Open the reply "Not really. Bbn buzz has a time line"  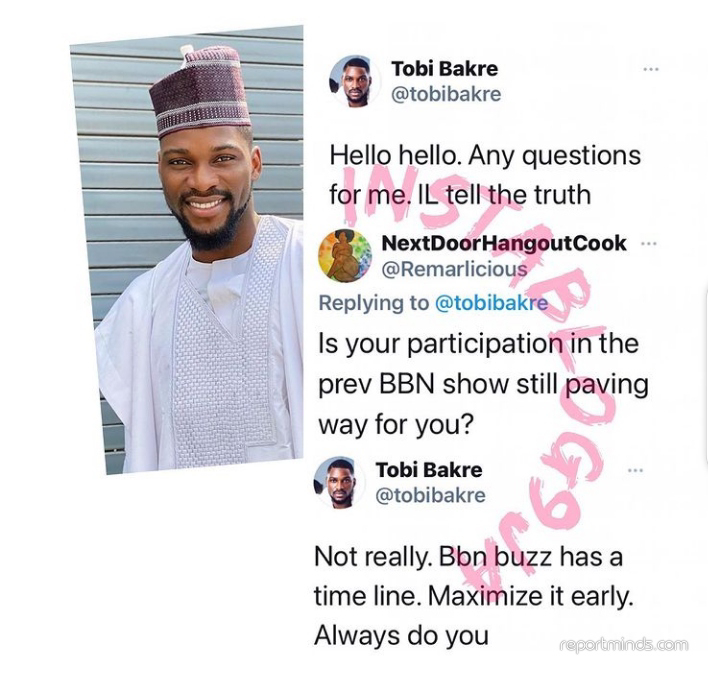[x=473, y=596]
